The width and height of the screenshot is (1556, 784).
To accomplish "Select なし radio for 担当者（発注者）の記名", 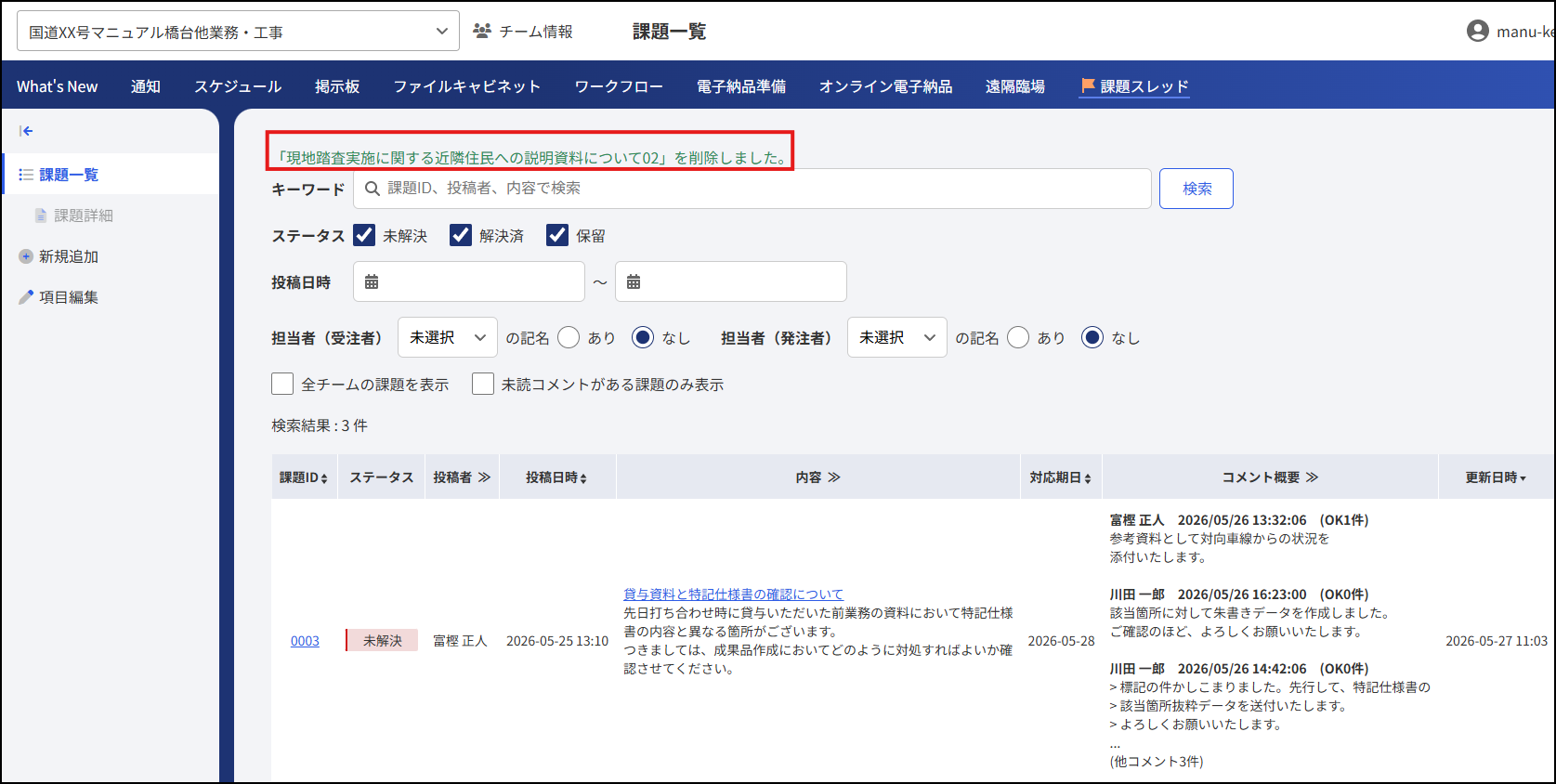I will click(x=1092, y=337).
